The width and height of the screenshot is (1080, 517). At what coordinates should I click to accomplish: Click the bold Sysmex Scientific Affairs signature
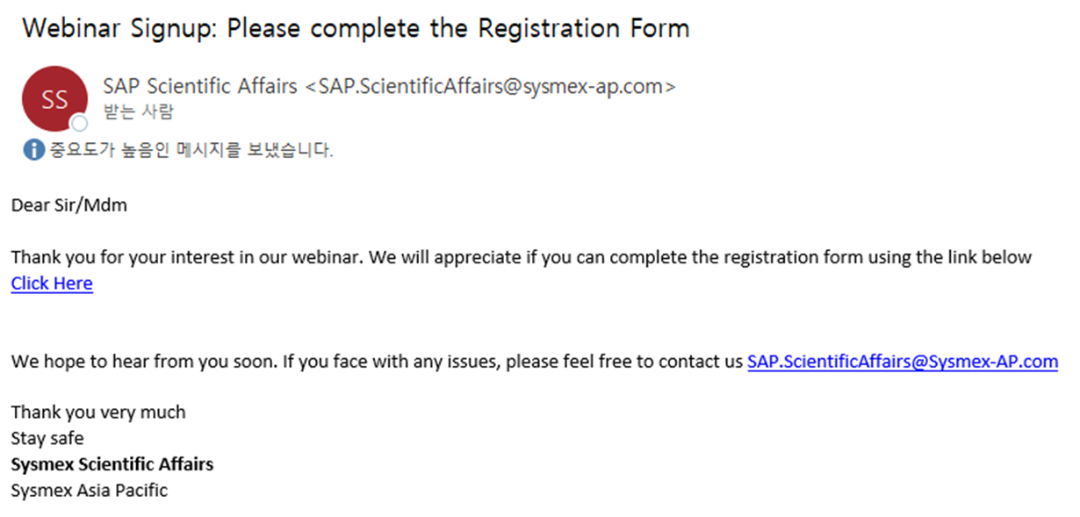coord(112,464)
